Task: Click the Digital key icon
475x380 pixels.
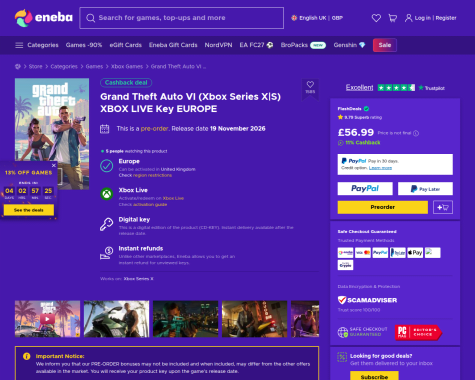Action: (x=107, y=224)
